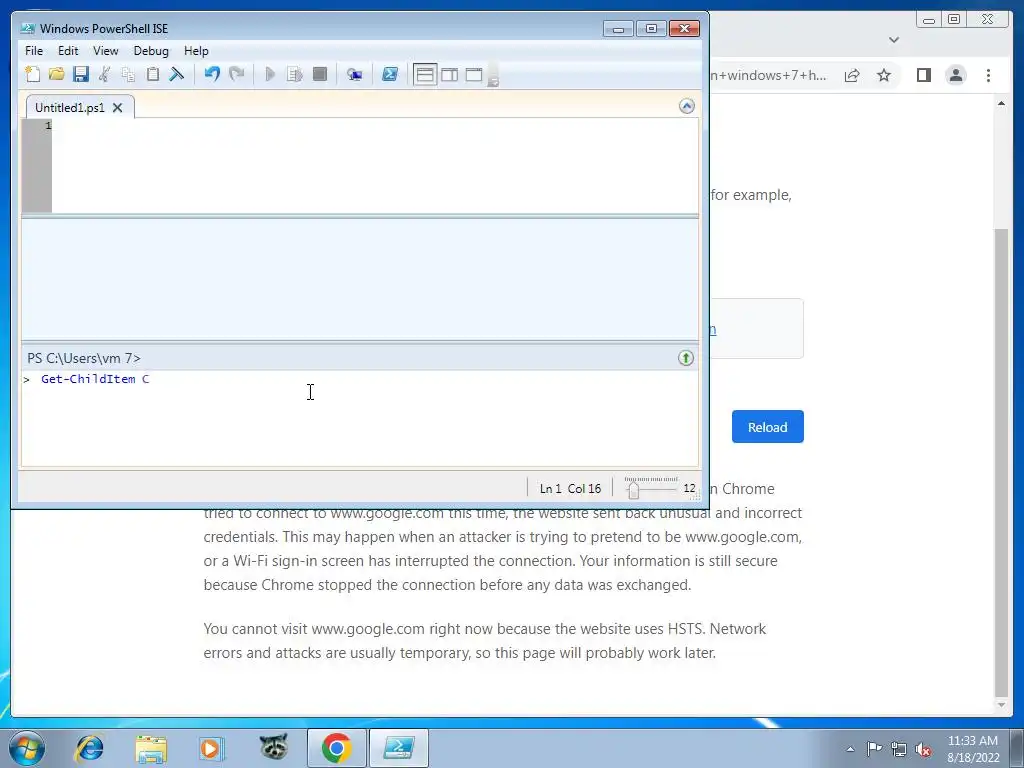Open Chrome's tab search chevron
The width and height of the screenshot is (1024, 768).
pyautogui.click(x=894, y=39)
